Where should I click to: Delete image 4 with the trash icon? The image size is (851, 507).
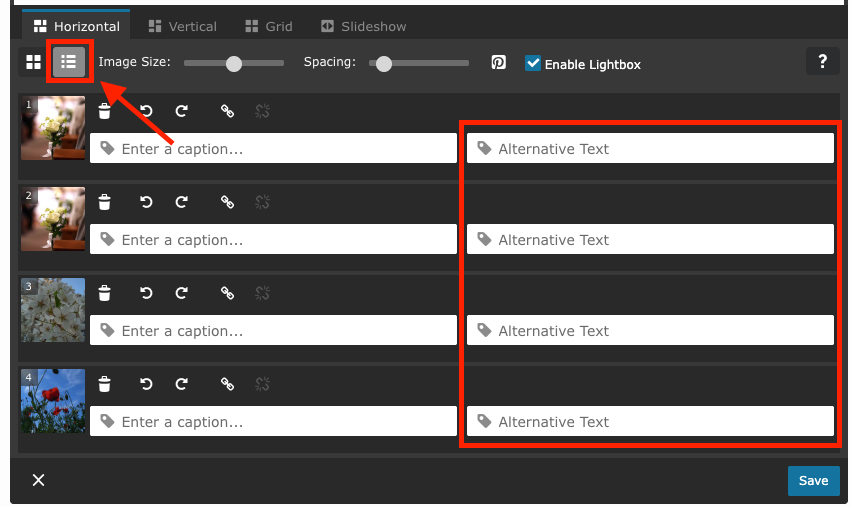104,384
